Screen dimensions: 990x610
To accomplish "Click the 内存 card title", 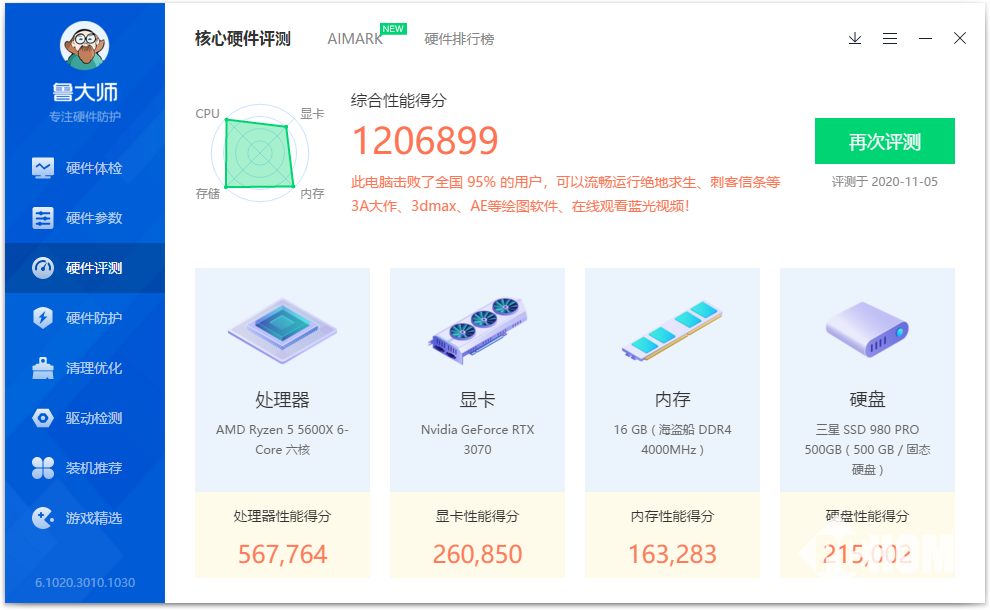I will tap(672, 400).
